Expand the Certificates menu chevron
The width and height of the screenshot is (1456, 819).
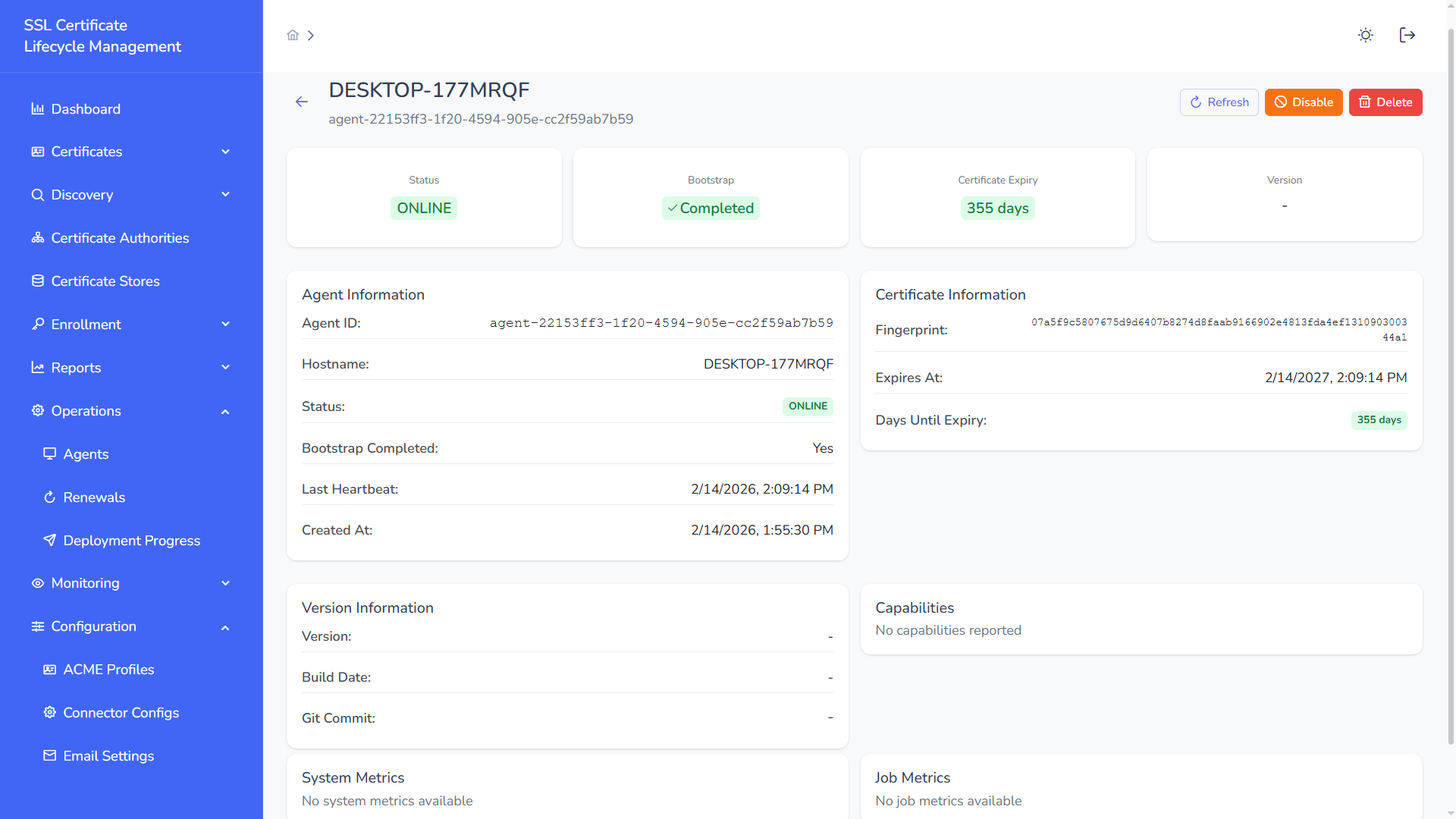[x=225, y=152]
